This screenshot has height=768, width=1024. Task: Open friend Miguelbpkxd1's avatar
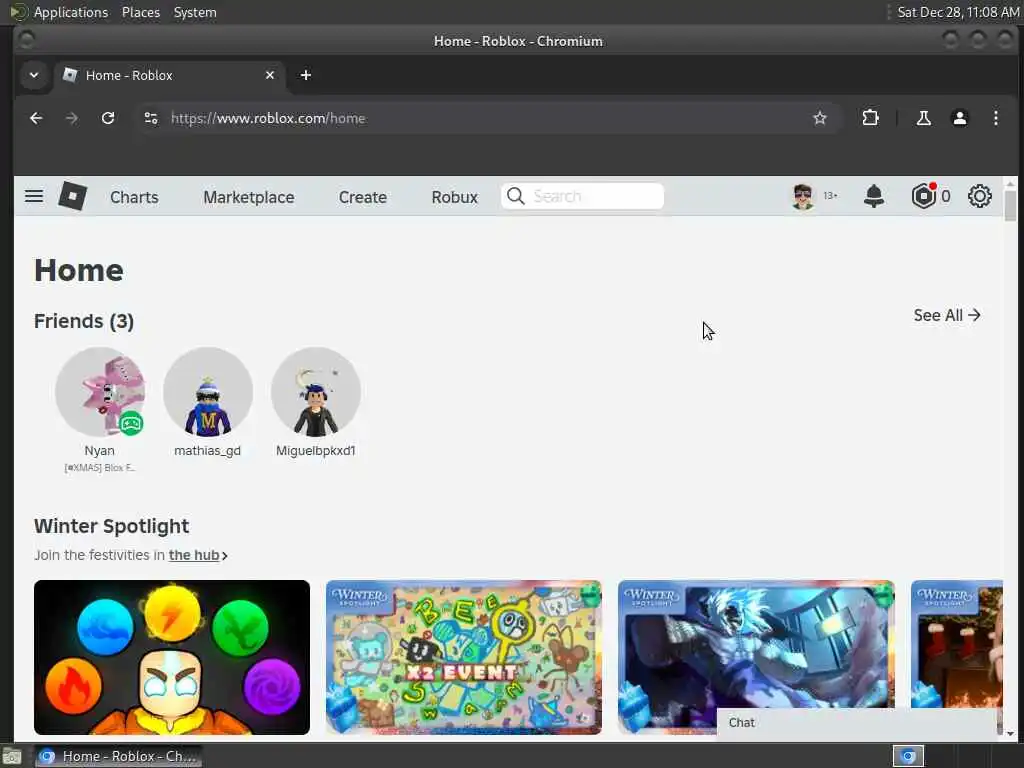315,392
